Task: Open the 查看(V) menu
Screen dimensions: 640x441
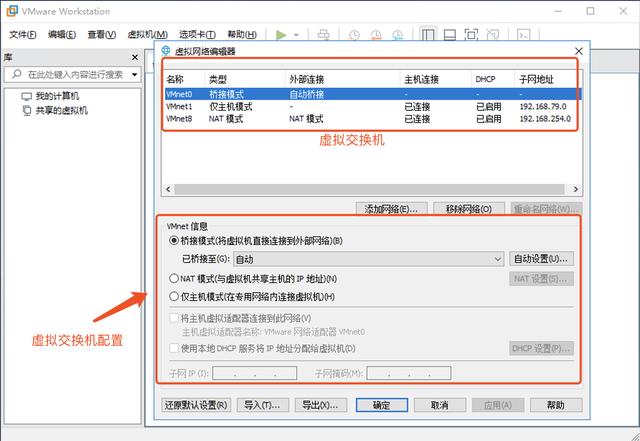Action: (102, 35)
